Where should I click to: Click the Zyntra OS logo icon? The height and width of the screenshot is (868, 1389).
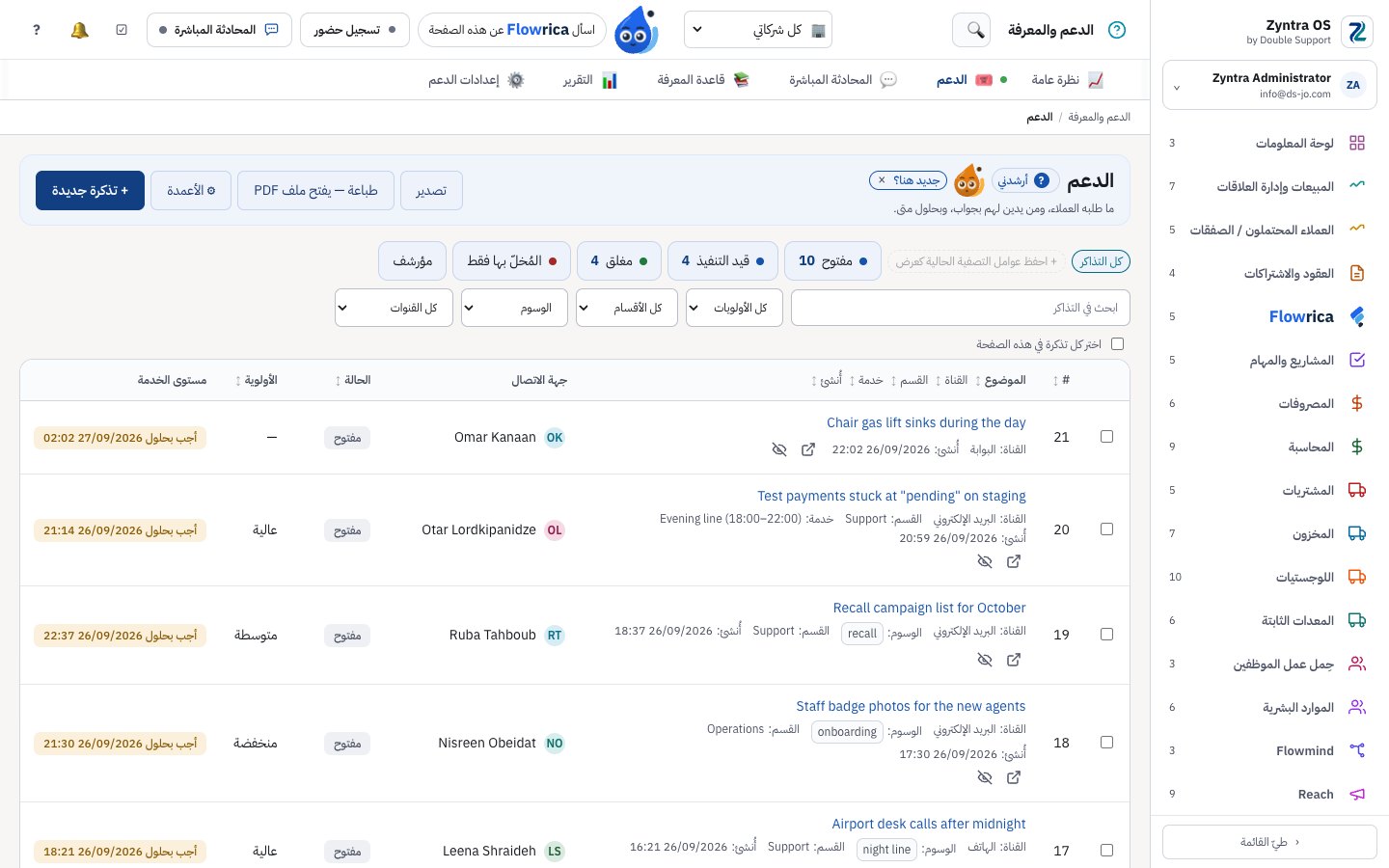1357,32
